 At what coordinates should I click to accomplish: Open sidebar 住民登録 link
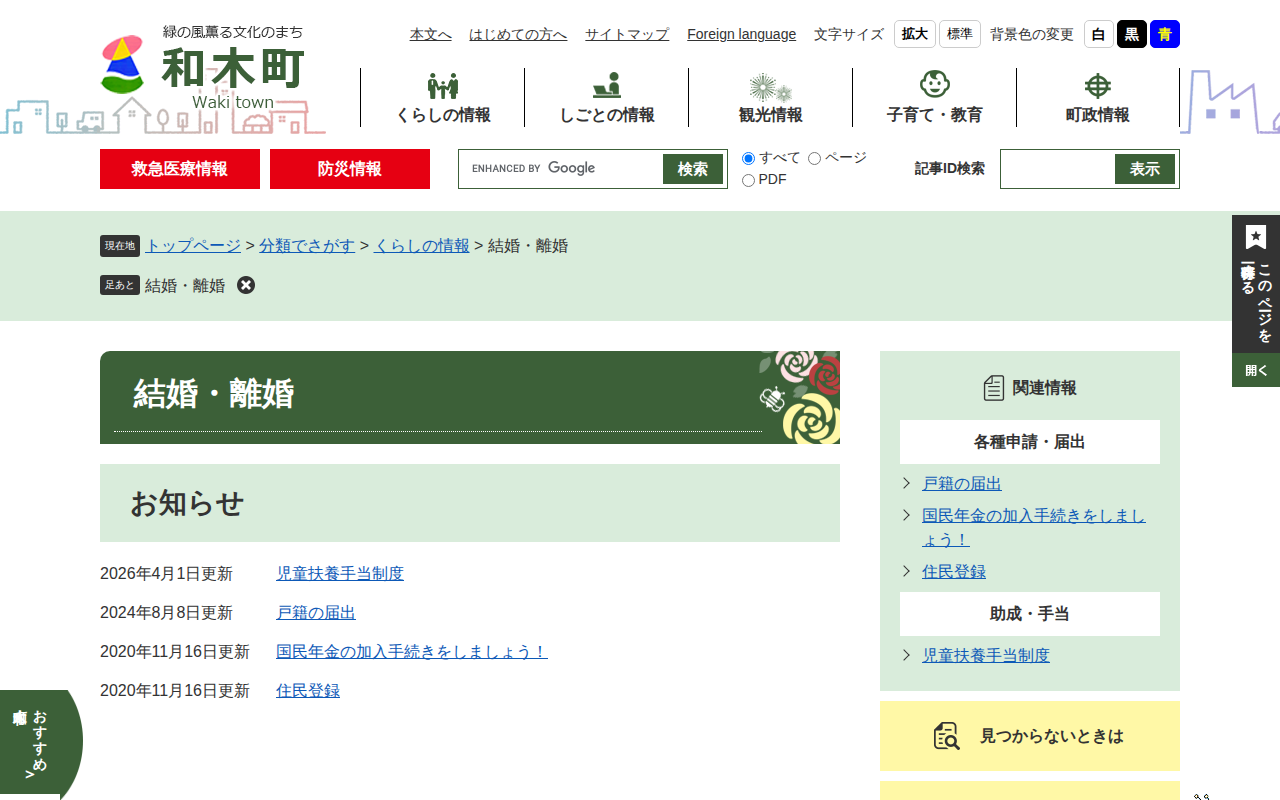tap(954, 572)
